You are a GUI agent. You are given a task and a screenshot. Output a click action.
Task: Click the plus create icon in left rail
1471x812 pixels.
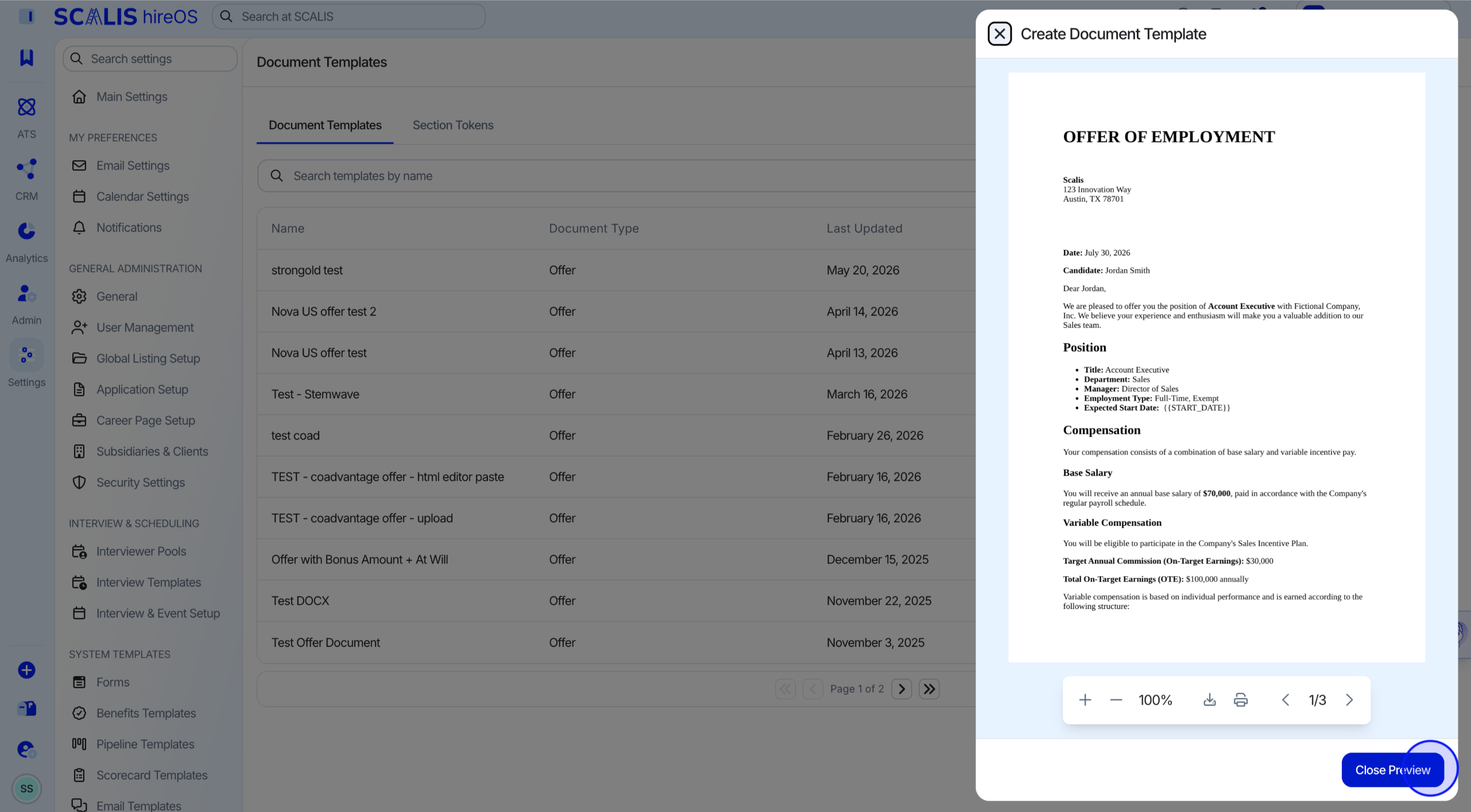[x=26, y=670]
